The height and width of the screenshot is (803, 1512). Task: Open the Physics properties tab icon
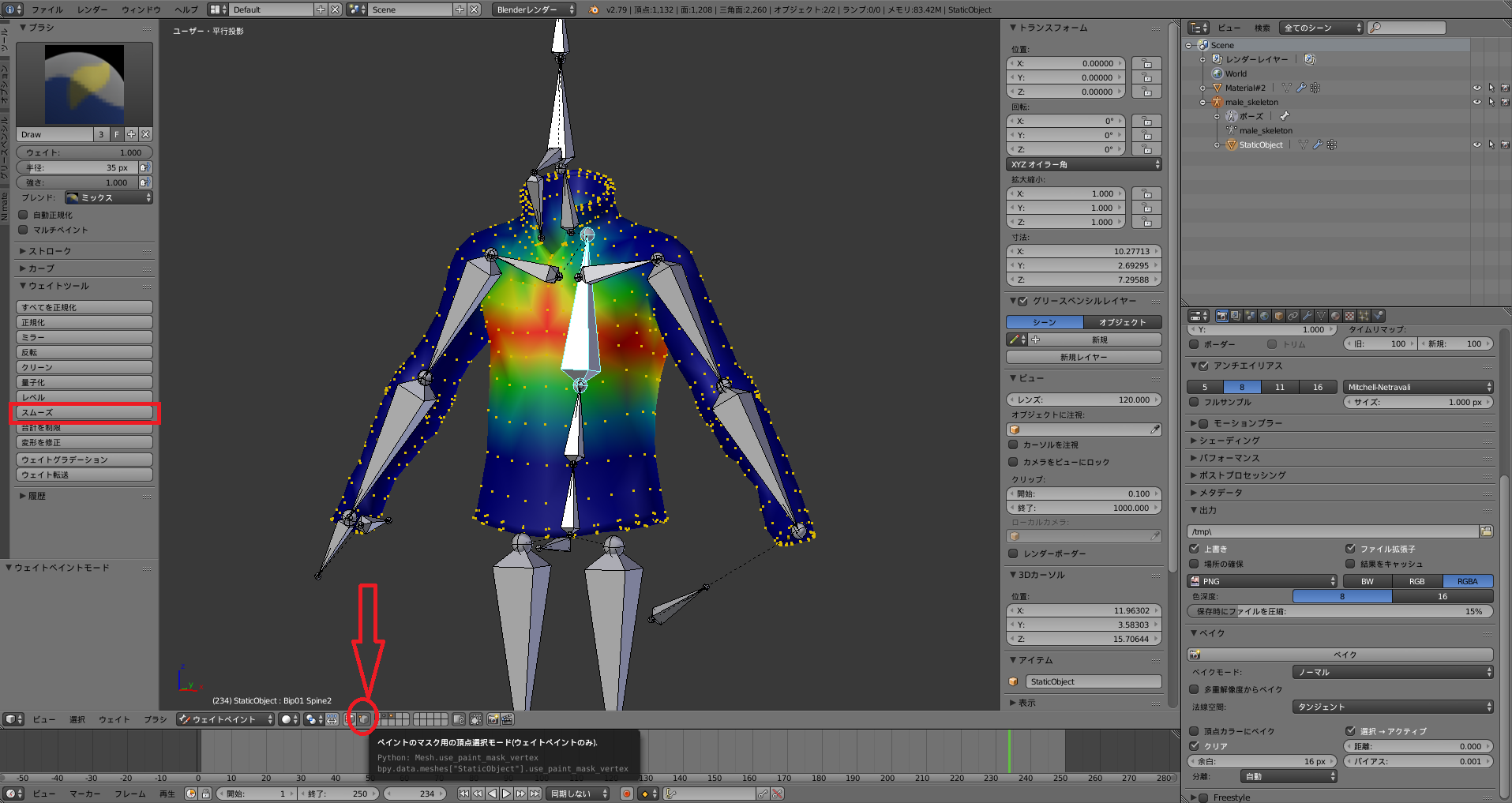1378,316
